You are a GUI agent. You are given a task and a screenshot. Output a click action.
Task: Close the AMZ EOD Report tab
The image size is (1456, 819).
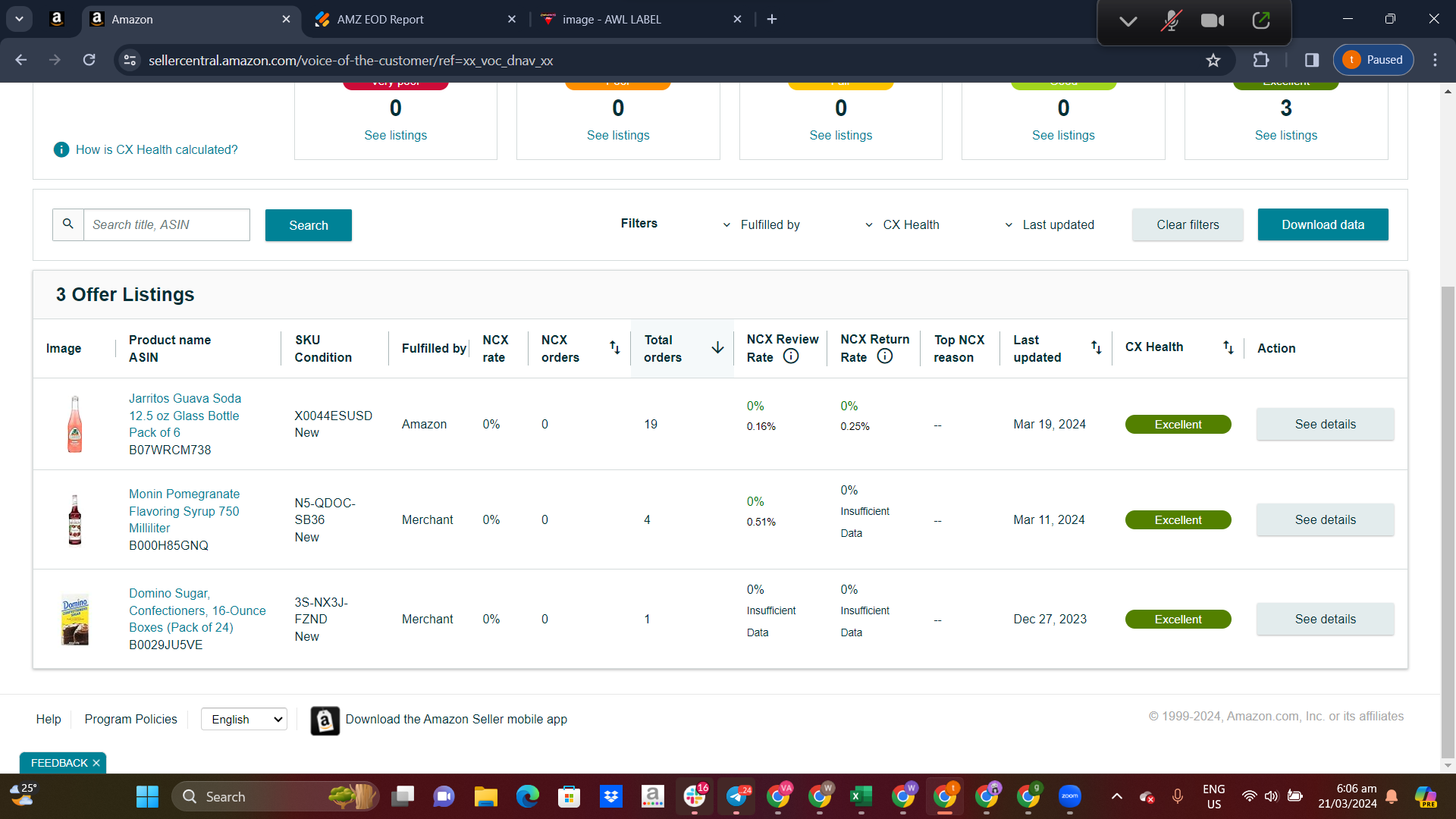pyautogui.click(x=512, y=19)
